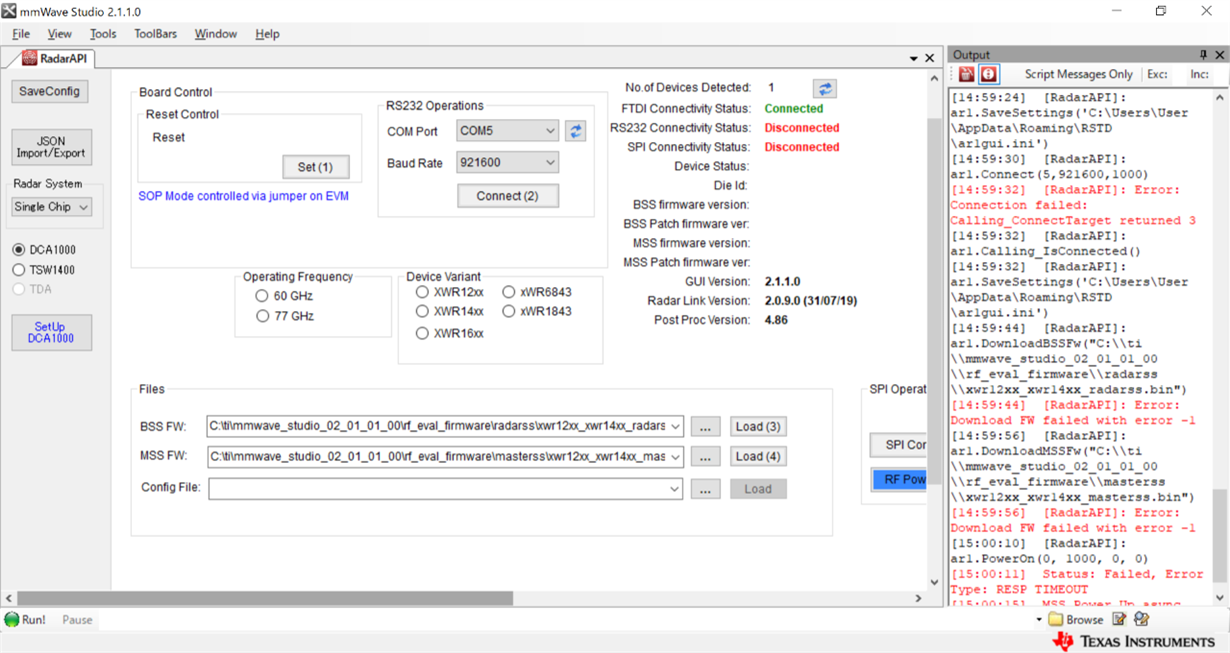This screenshot has height=653, width=1230.
Task: Click Script Messages Only in Output toolbar
Action: 1079,74
